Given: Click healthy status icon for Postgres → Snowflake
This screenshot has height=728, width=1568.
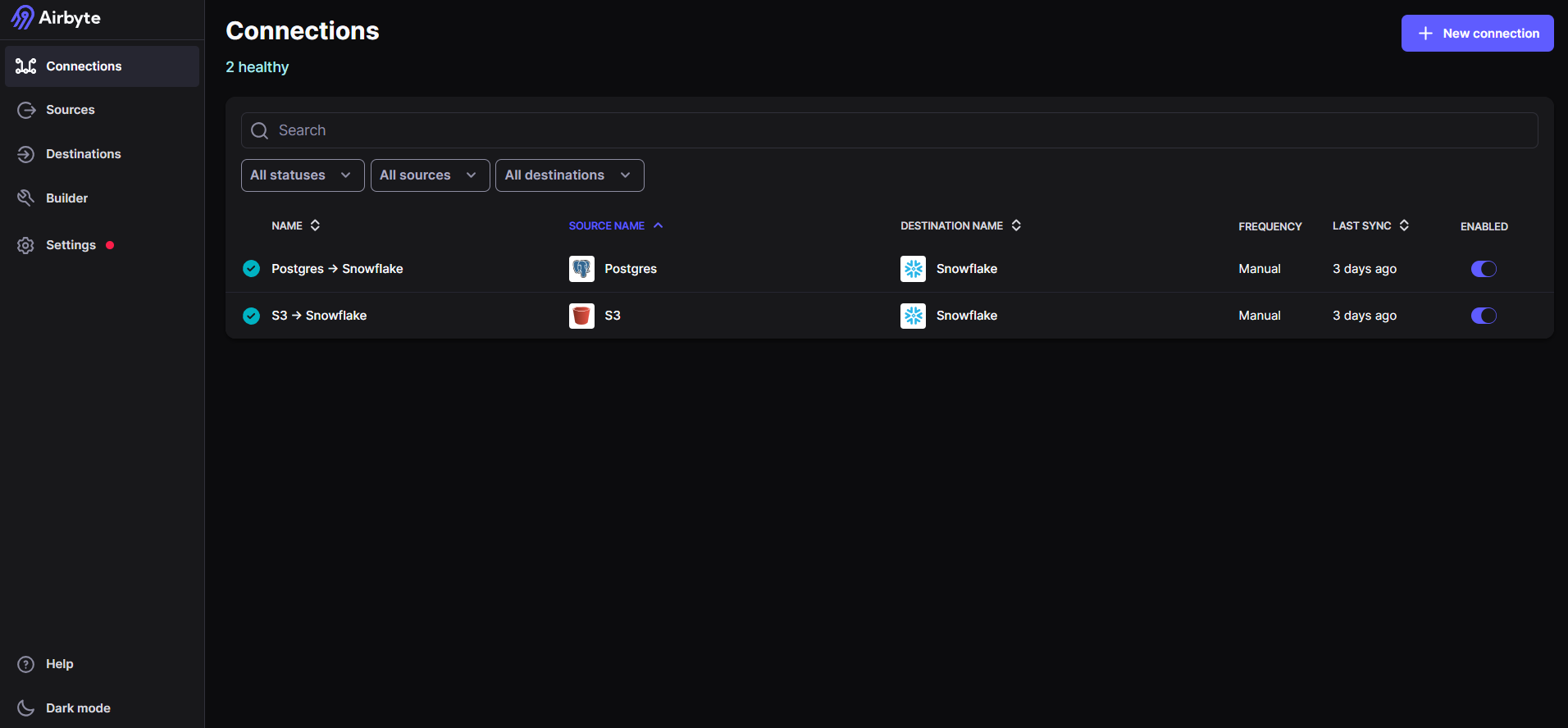Looking at the screenshot, I should coord(252,269).
